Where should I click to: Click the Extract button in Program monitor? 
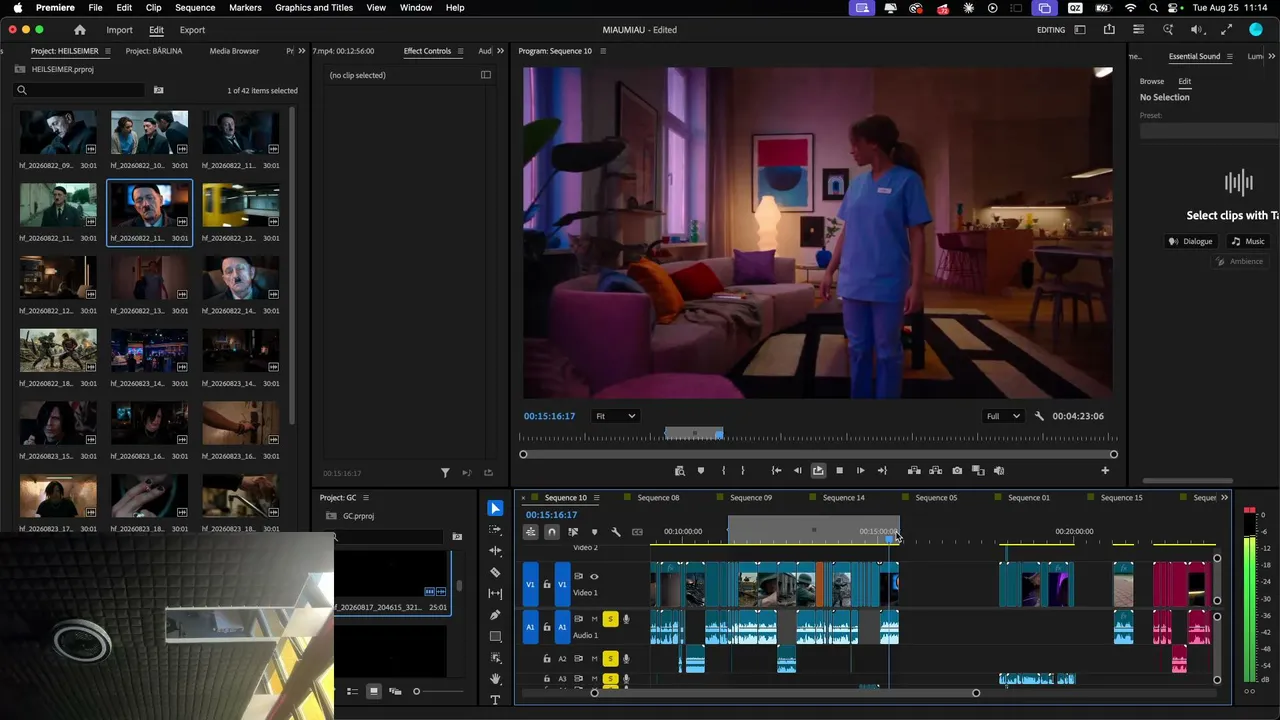coord(935,471)
